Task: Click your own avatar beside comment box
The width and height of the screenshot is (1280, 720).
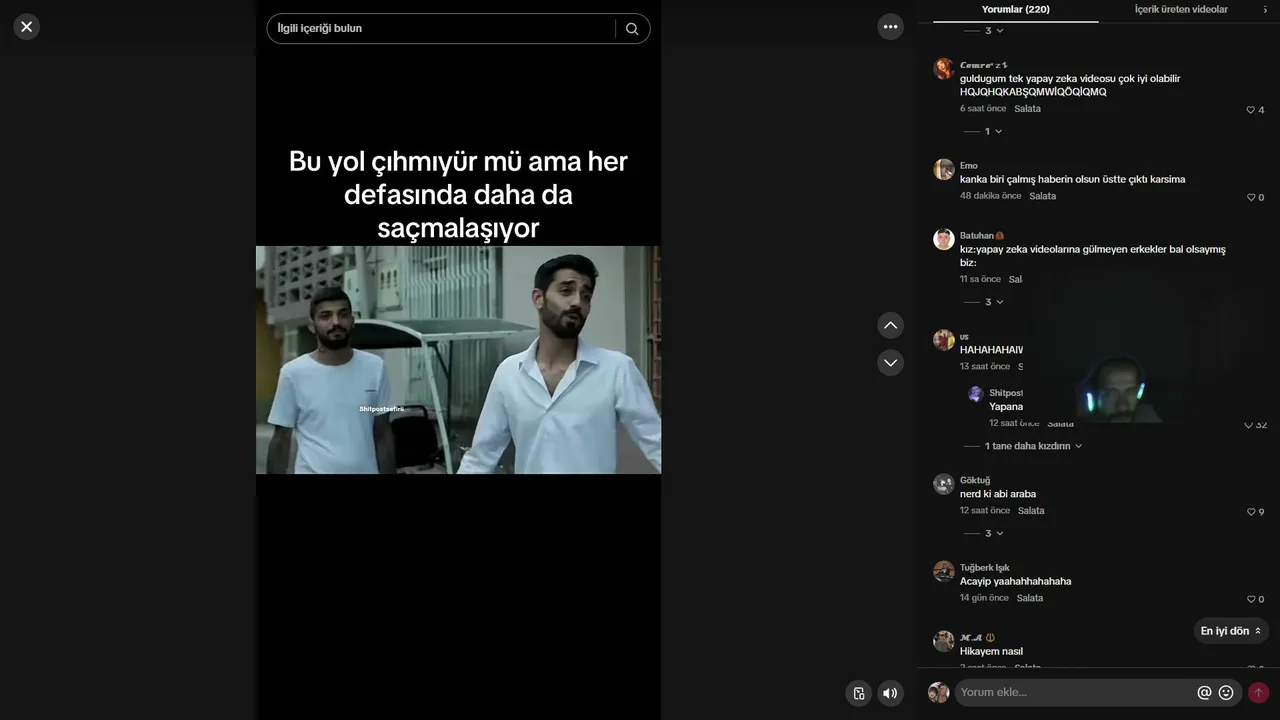Action: (x=938, y=692)
